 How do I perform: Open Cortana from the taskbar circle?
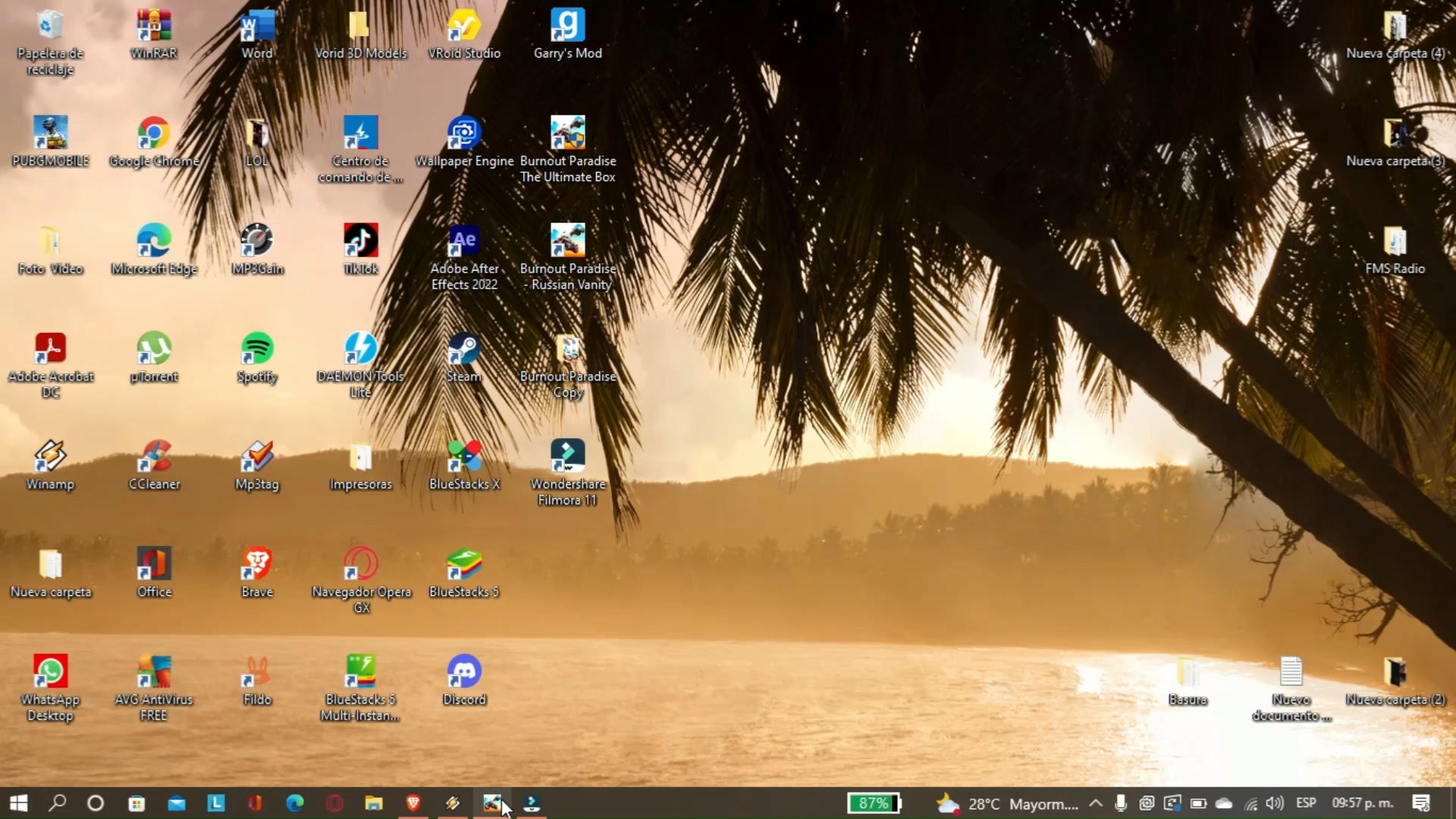(96, 803)
